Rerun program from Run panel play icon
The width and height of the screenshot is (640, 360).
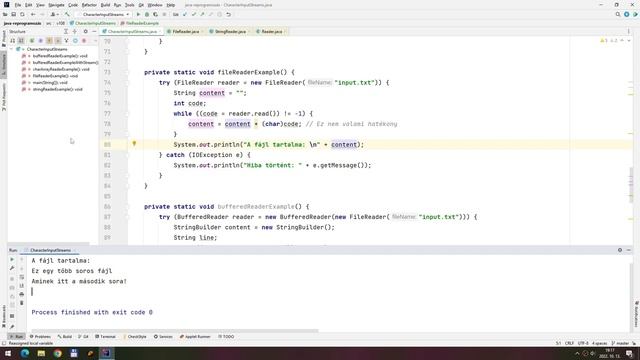pyautogui.click(x=12, y=260)
